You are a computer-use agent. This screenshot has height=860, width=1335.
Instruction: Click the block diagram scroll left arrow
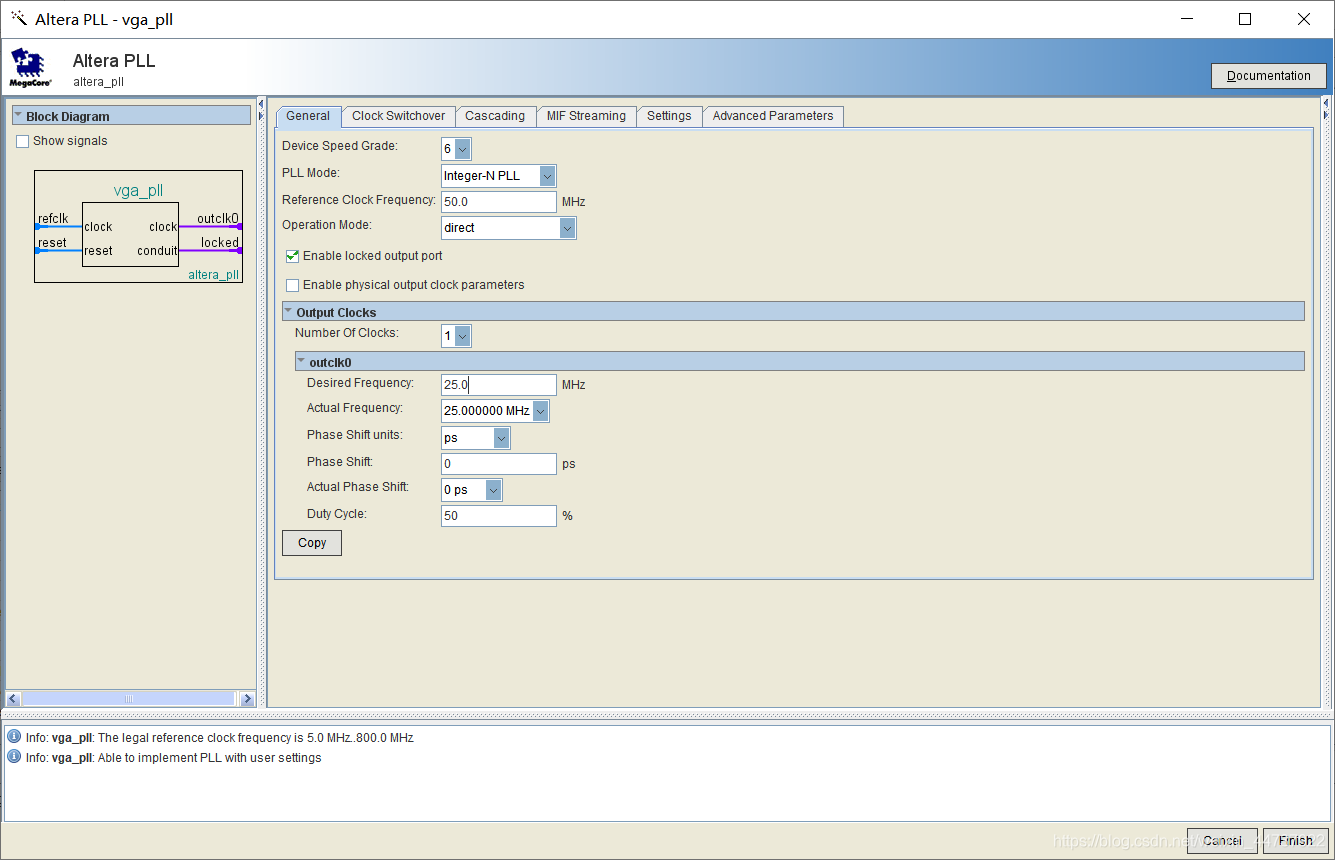(x=13, y=699)
